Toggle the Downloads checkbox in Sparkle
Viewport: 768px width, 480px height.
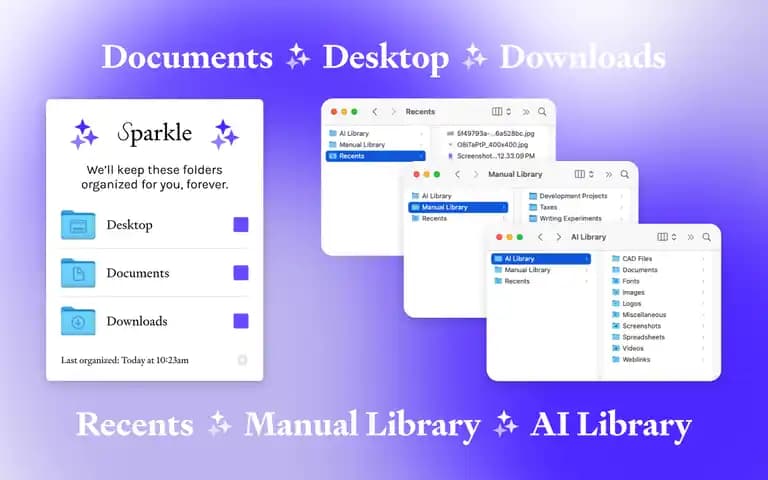coord(240,321)
